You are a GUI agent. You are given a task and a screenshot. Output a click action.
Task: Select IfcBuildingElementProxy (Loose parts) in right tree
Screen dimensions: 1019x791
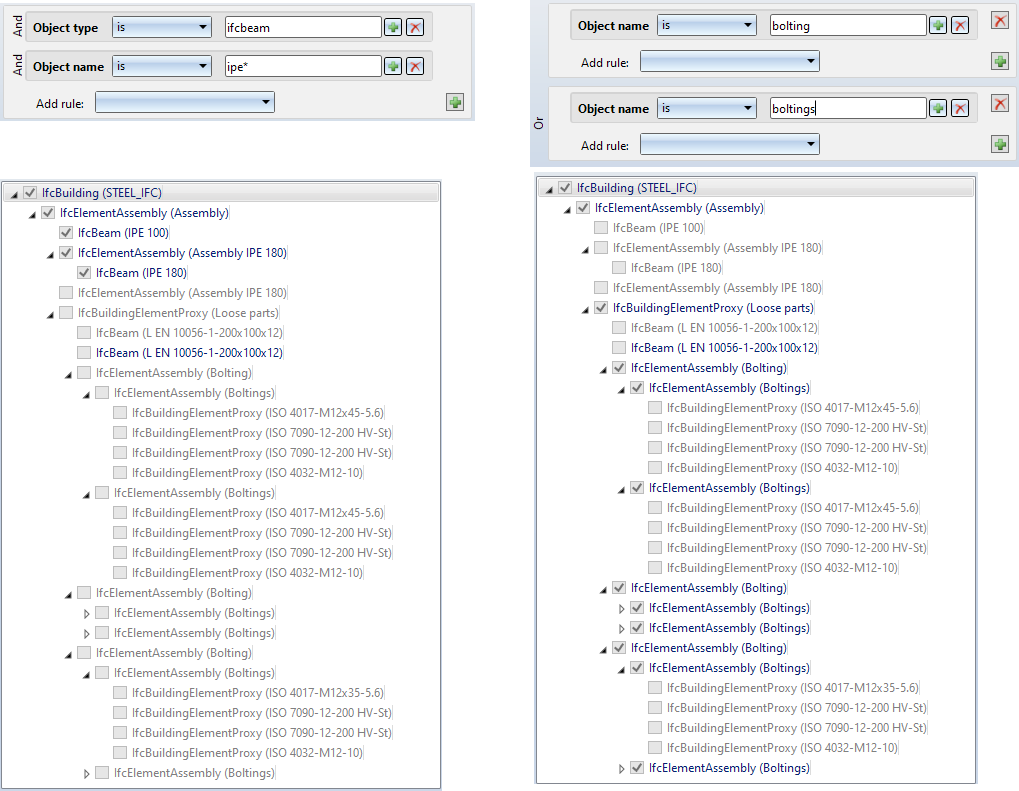713,307
